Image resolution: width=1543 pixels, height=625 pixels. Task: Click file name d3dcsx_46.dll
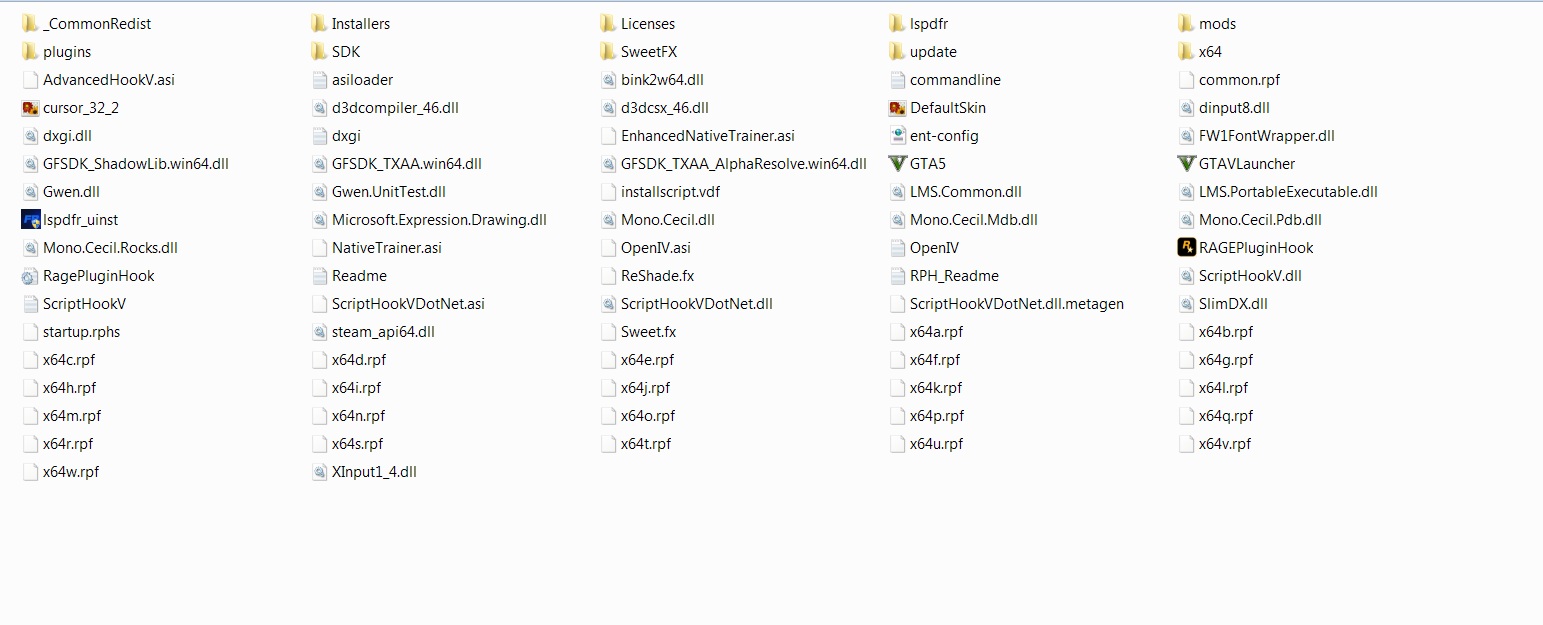(x=665, y=108)
